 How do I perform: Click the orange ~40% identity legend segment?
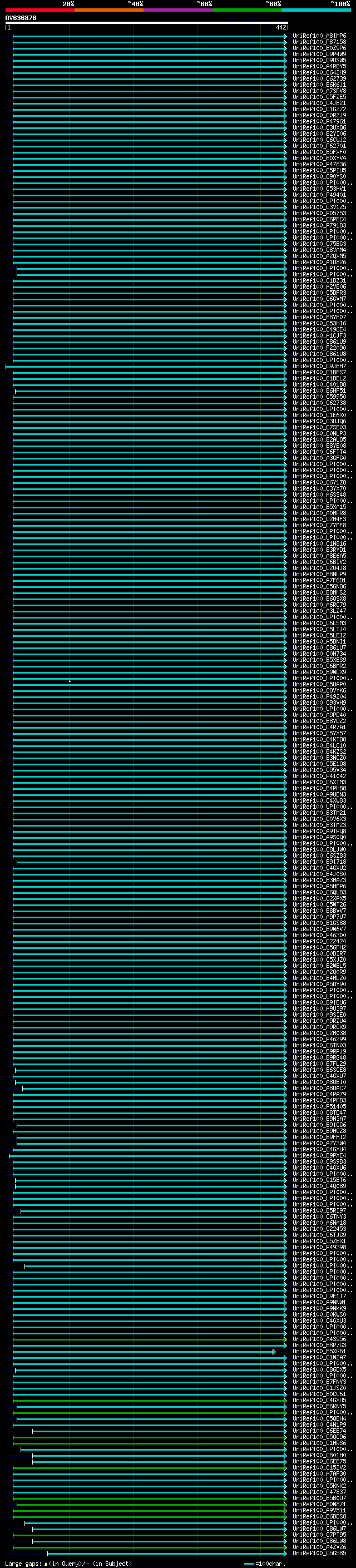(109, 10)
